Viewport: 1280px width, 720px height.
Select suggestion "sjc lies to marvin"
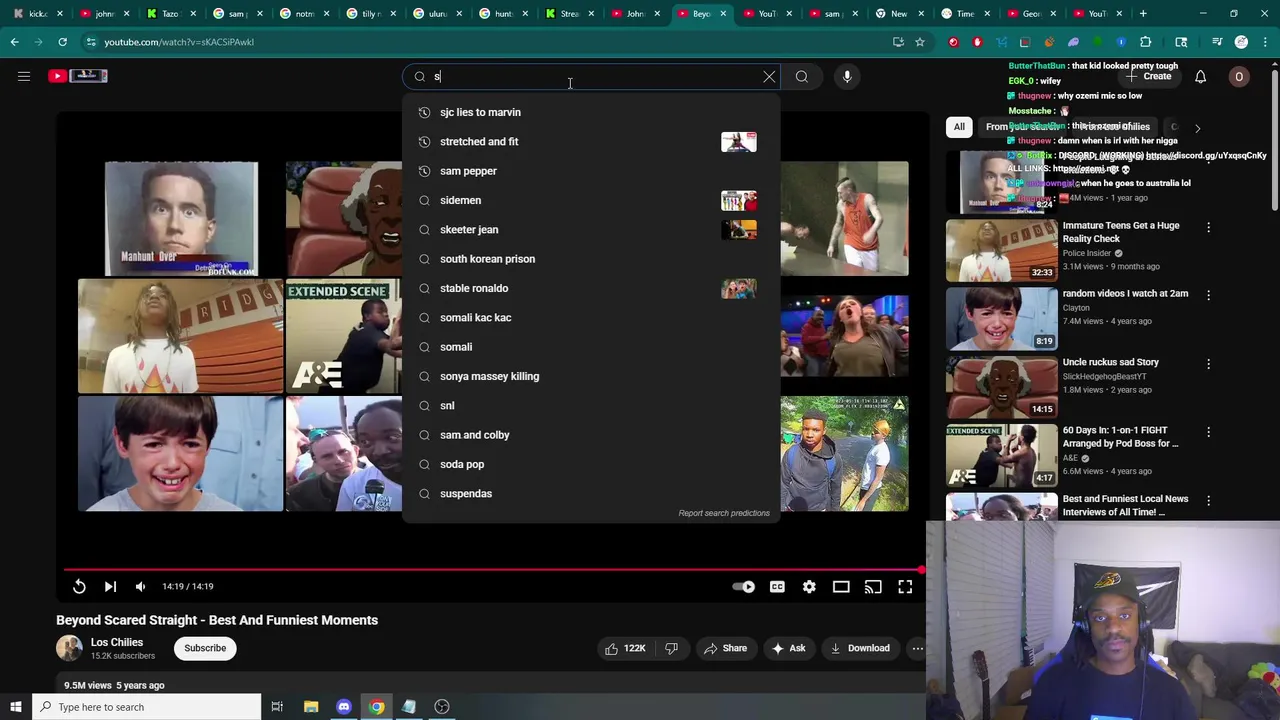[x=590, y=112]
